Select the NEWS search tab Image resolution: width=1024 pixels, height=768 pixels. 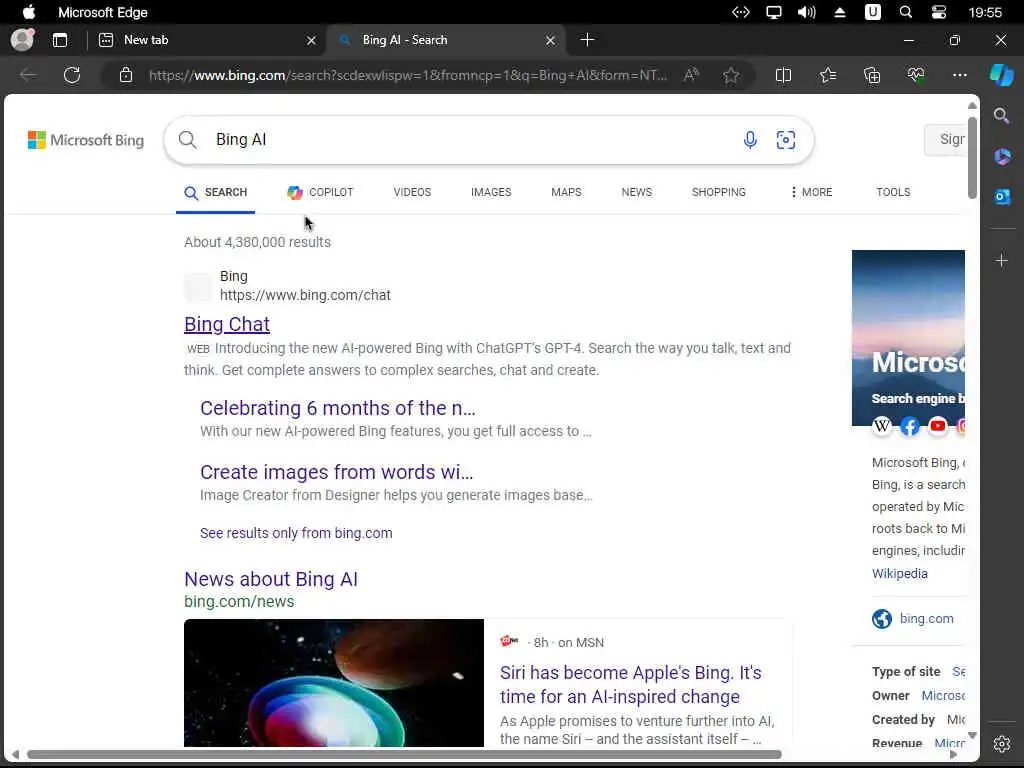(x=637, y=193)
